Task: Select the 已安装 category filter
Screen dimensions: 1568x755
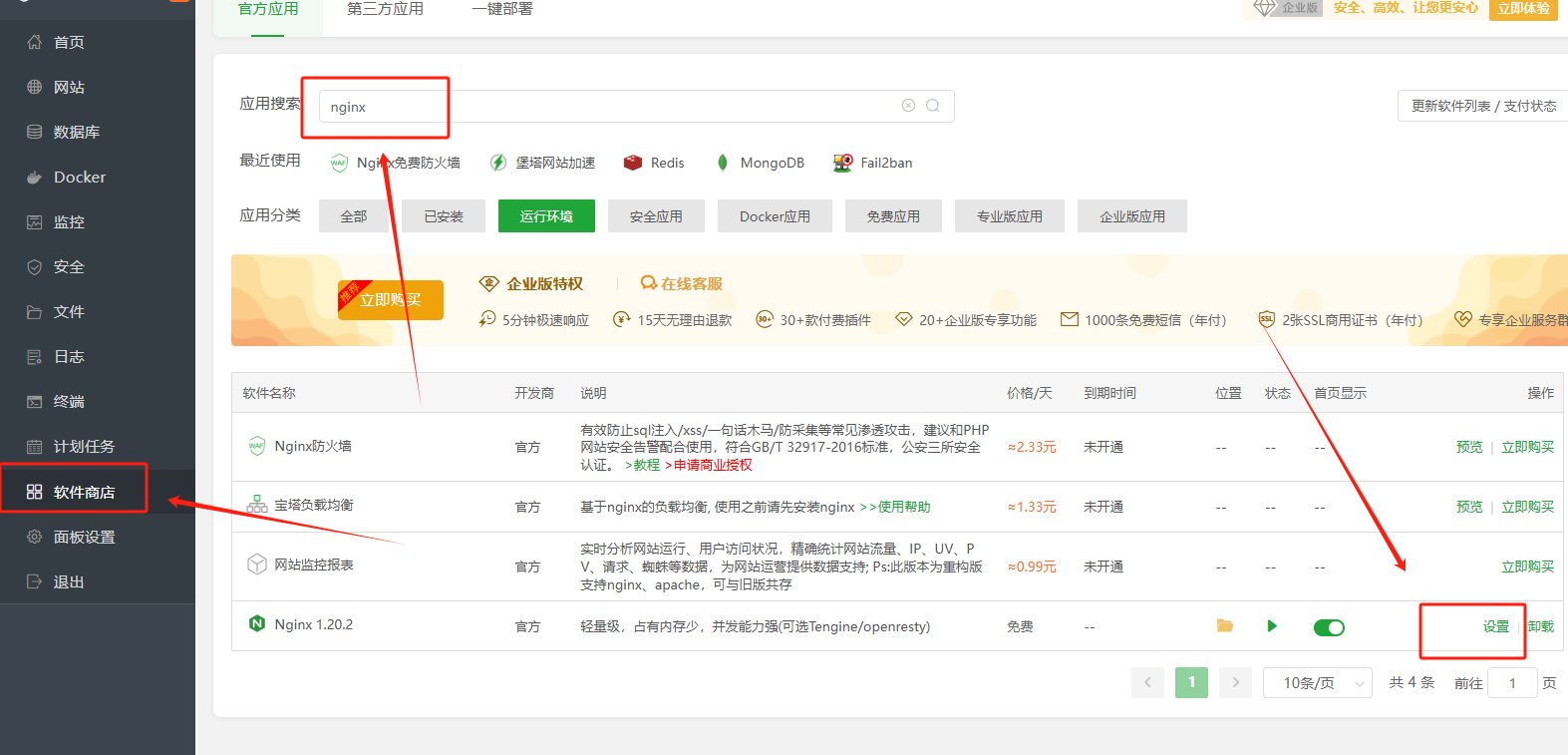Action: tap(444, 216)
